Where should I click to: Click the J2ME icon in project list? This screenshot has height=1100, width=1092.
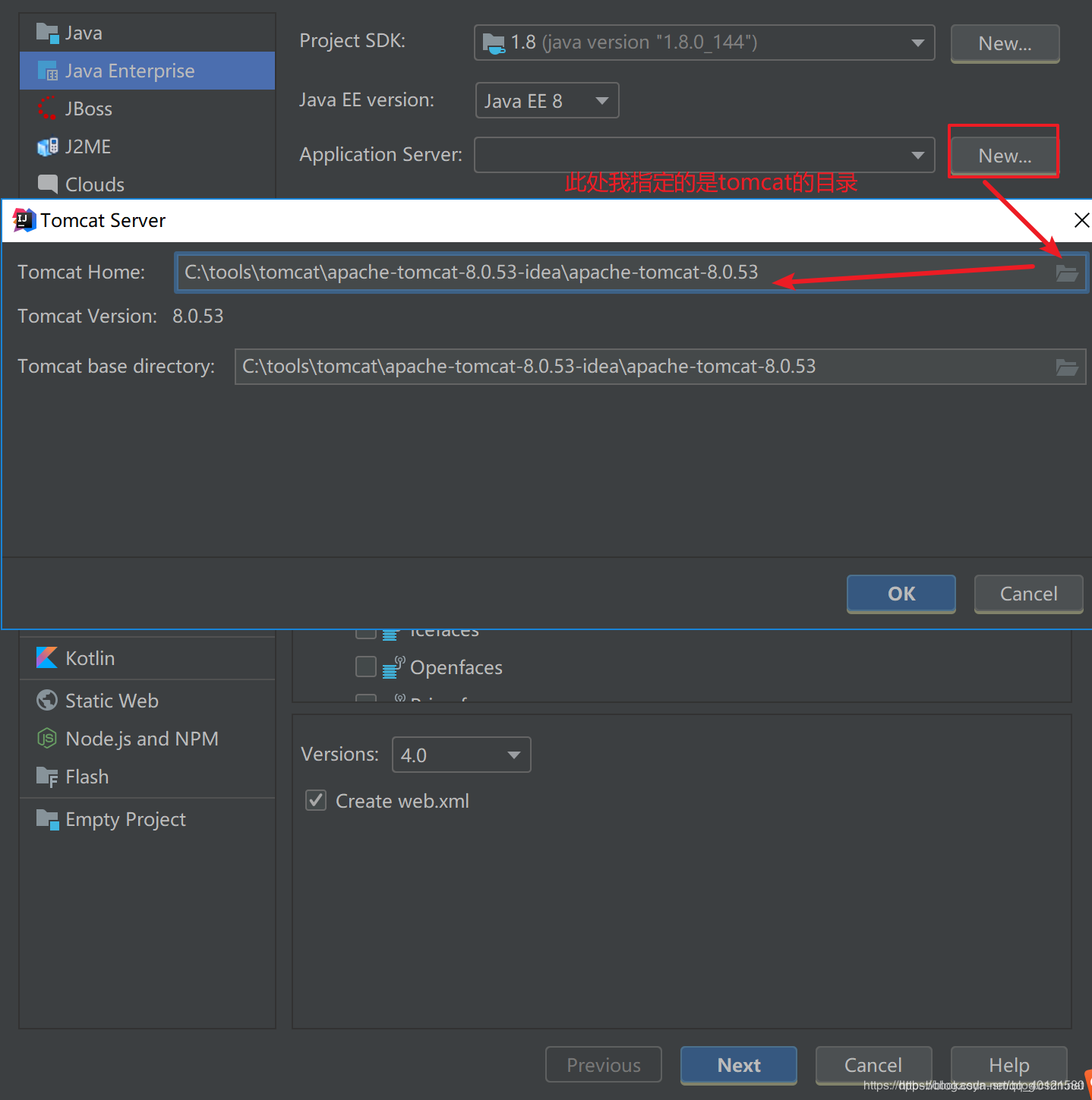coord(47,147)
